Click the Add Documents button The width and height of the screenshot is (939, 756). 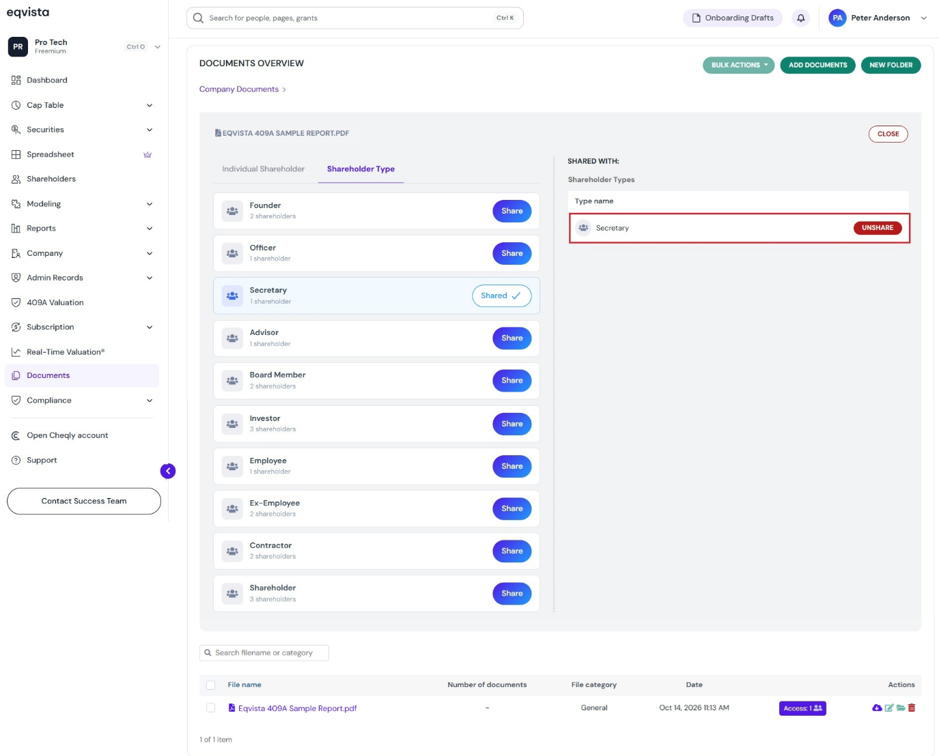pos(817,65)
